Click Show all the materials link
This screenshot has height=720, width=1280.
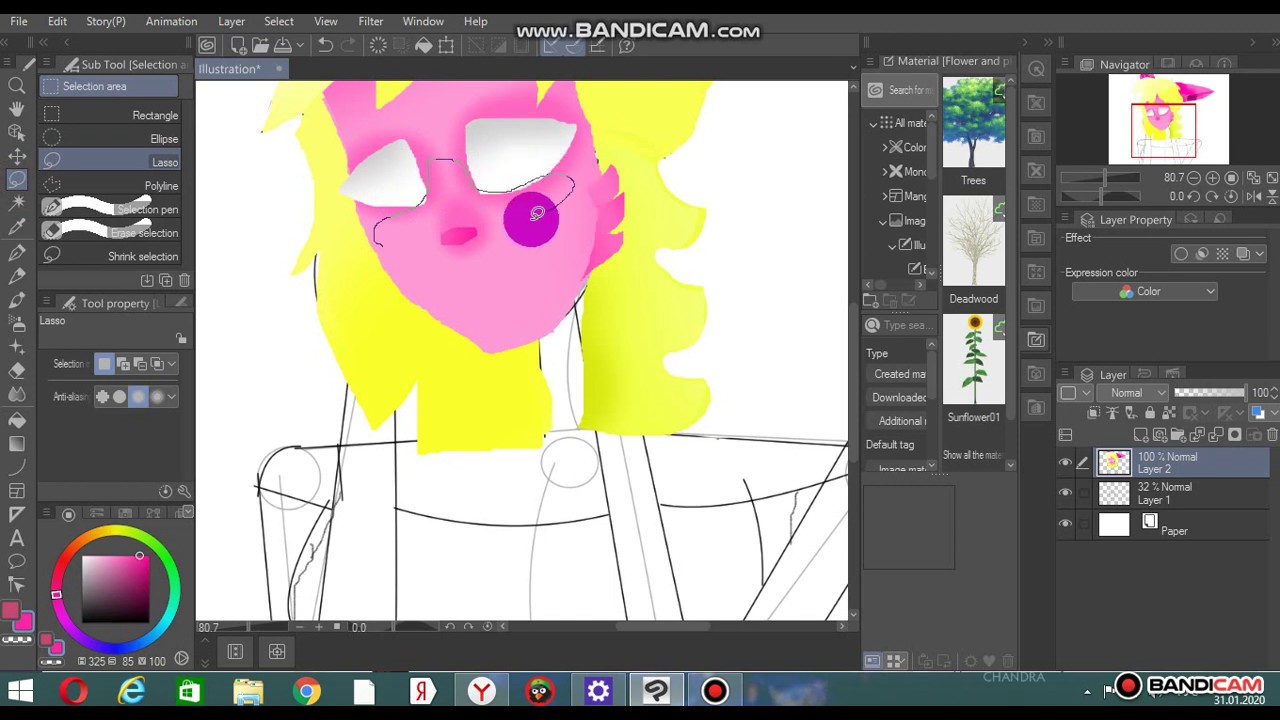coord(973,455)
